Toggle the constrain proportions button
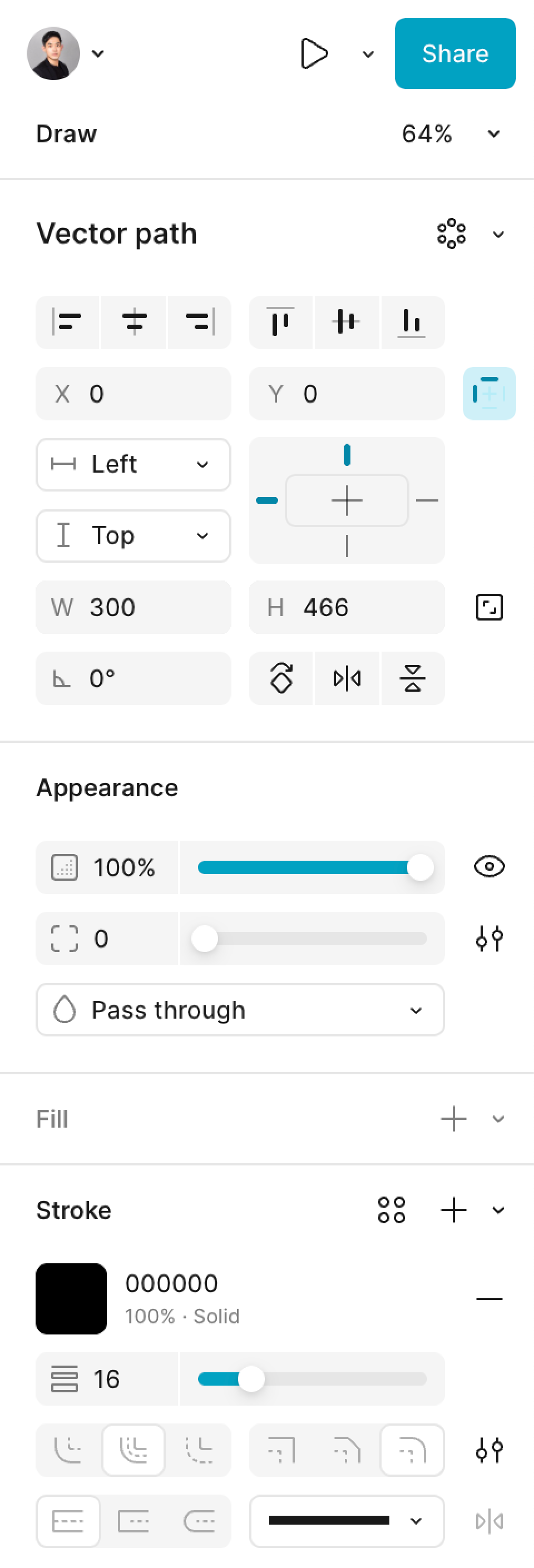Viewport: 534px width, 1568px height. [x=489, y=607]
